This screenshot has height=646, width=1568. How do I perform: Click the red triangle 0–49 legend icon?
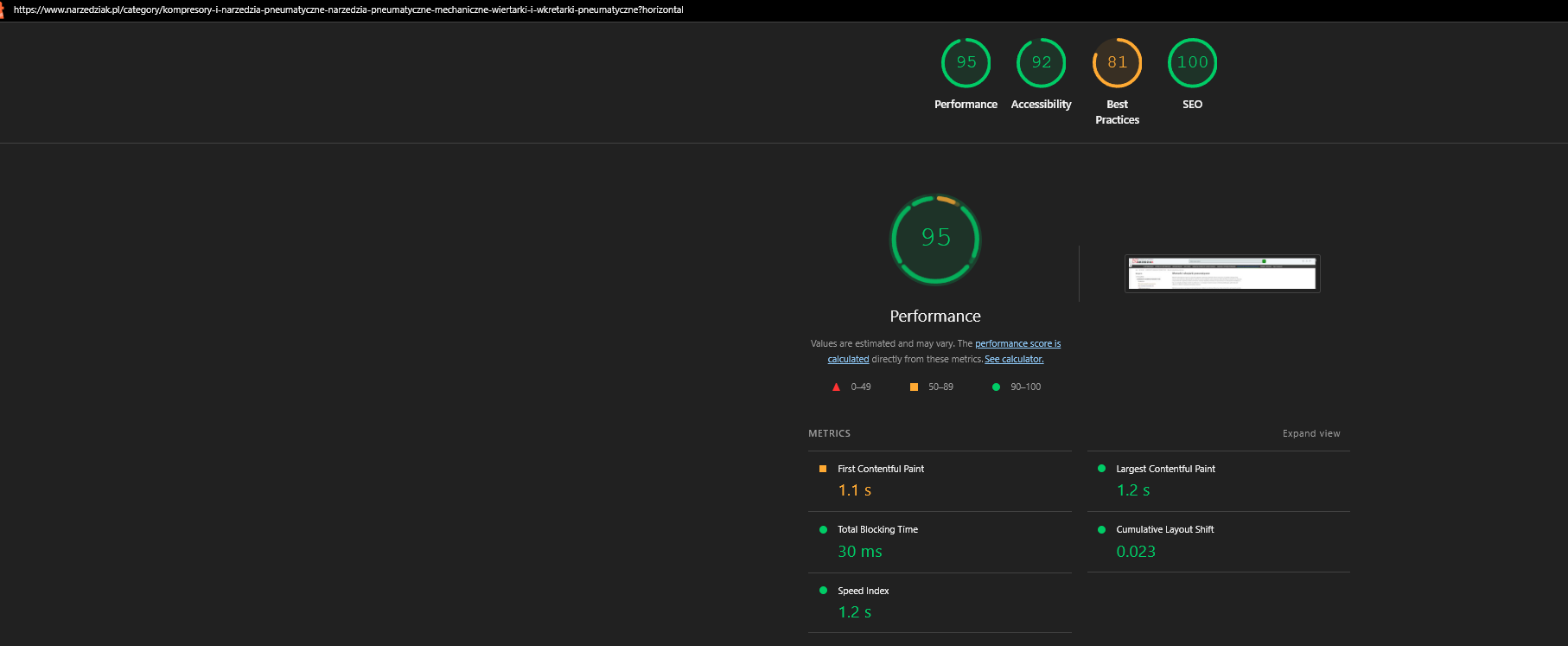836,387
